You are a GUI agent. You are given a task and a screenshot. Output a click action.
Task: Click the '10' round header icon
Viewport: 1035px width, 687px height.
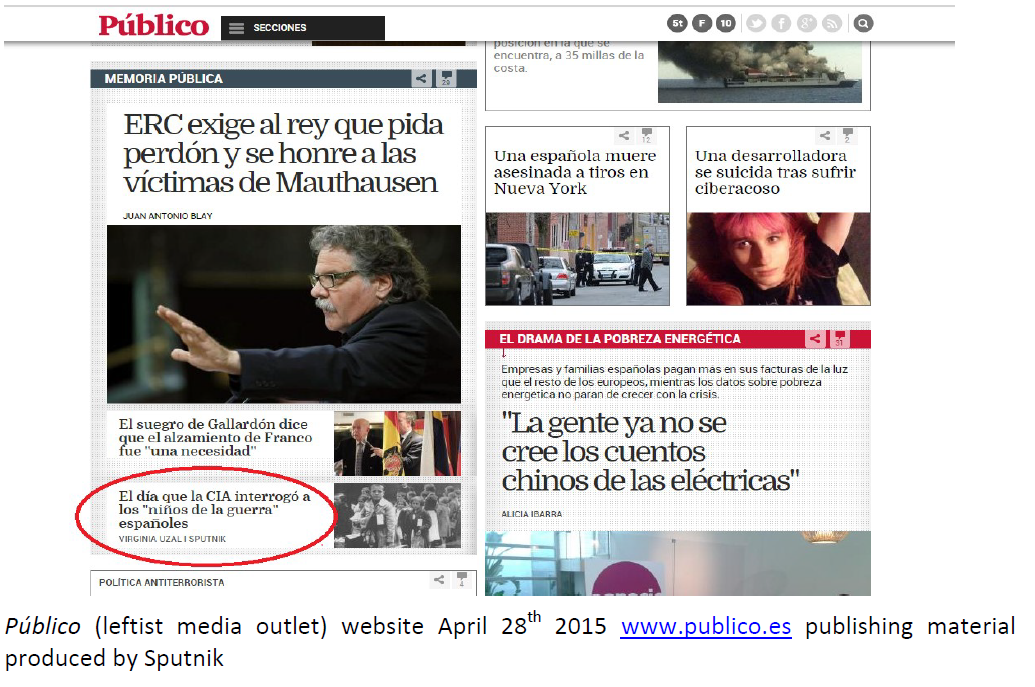click(x=726, y=24)
